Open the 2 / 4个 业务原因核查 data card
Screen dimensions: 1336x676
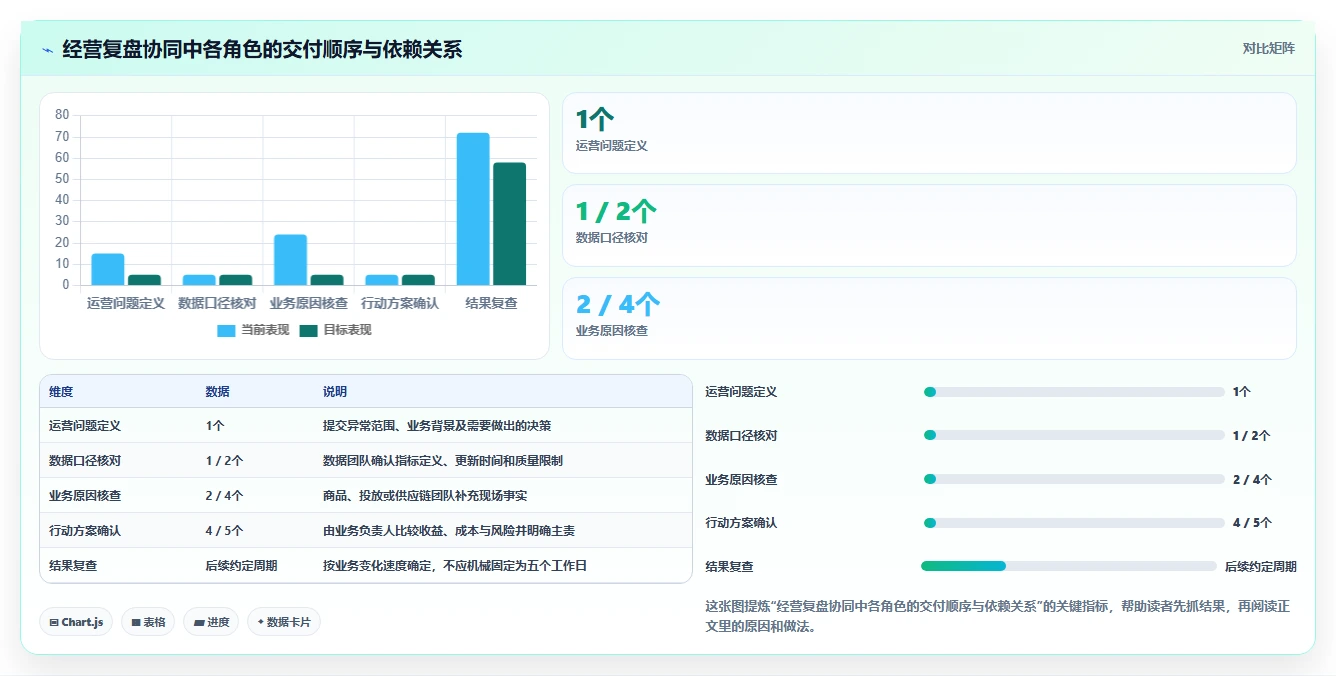(929, 318)
